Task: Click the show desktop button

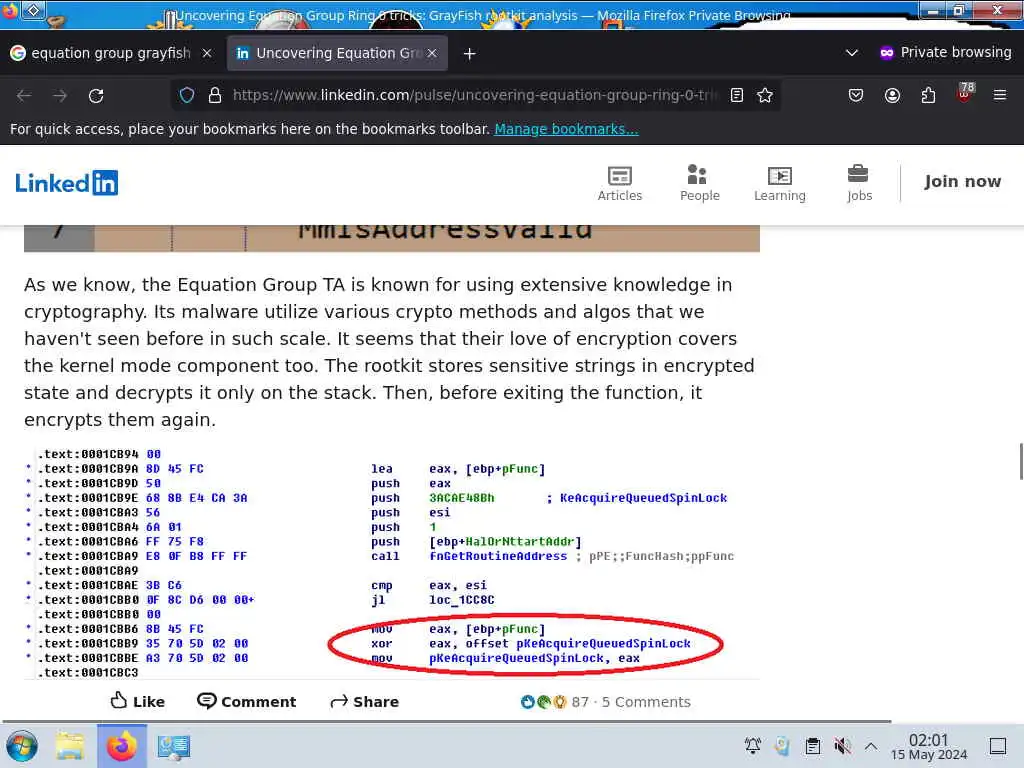Action: click(x=998, y=746)
